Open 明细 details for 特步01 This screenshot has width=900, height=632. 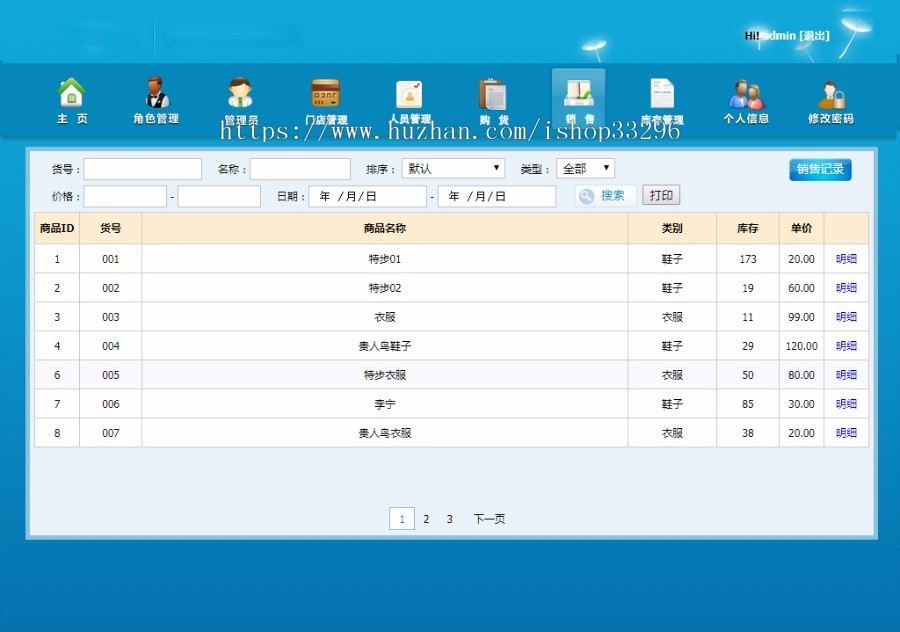click(x=845, y=258)
